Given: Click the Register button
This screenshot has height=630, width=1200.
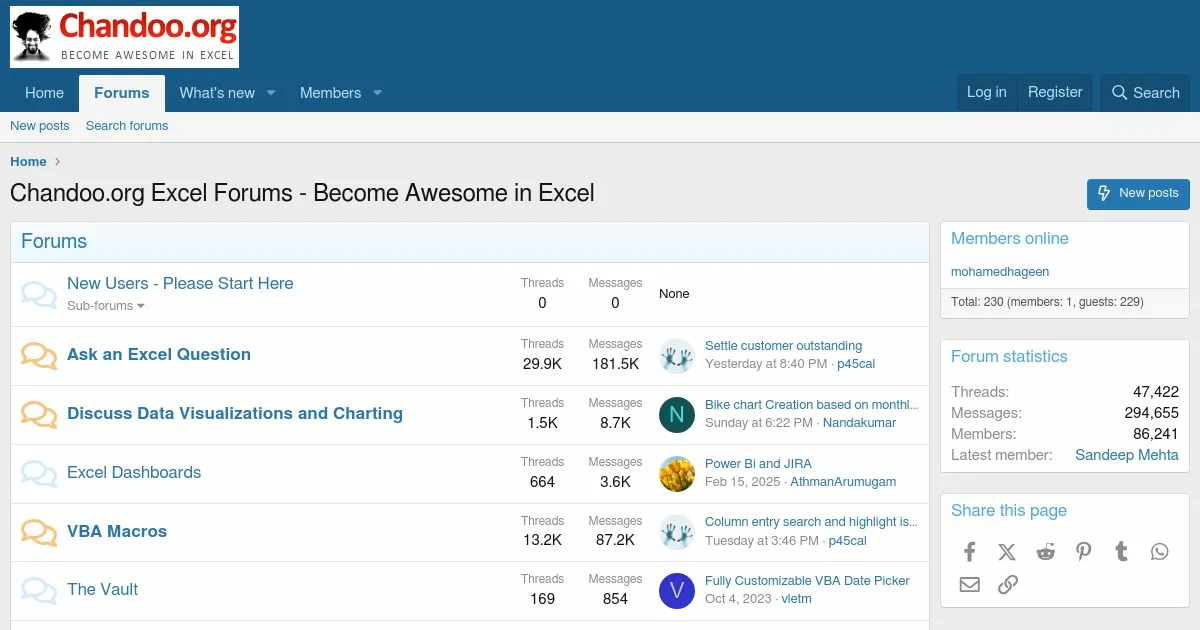Looking at the screenshot, I should click(1055, 92).
